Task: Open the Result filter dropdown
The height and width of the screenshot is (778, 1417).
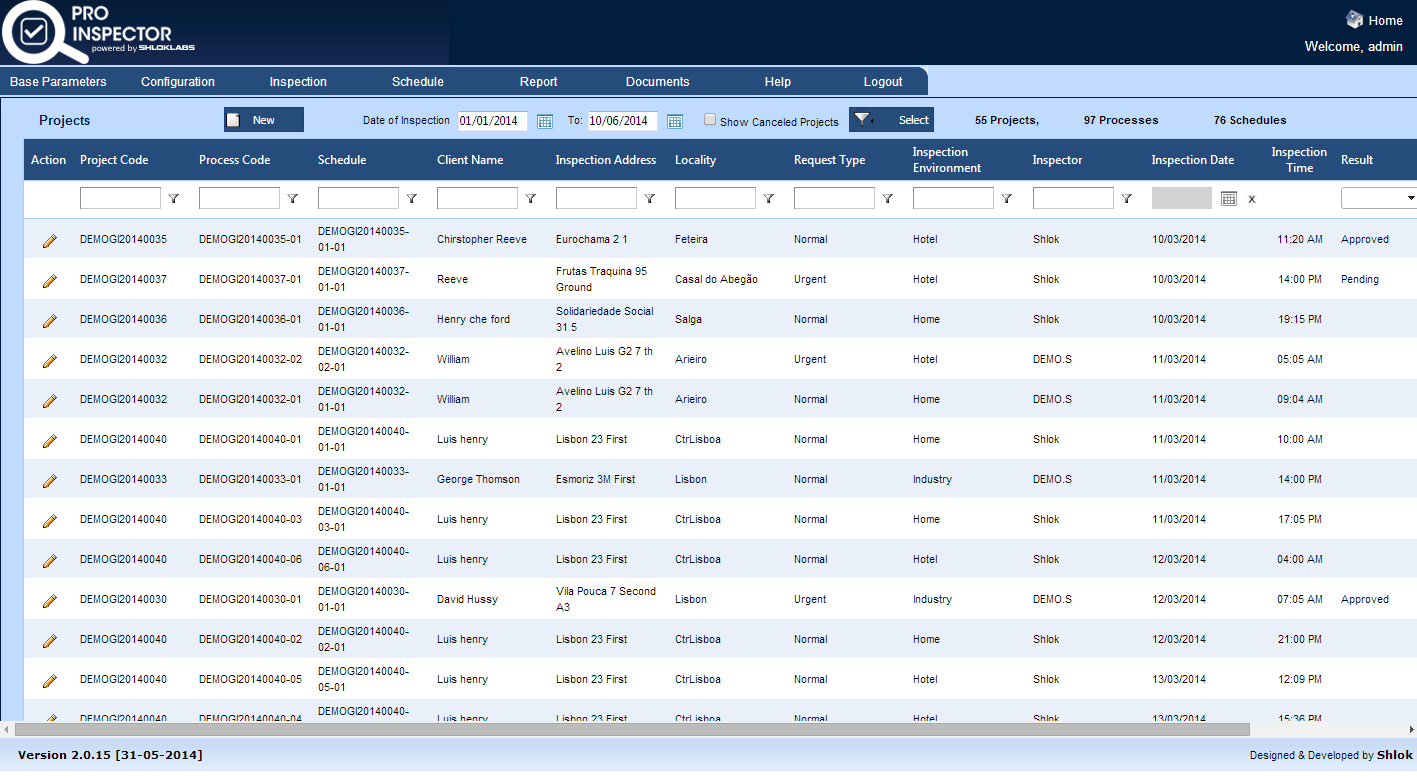Action: point(1379,199)
